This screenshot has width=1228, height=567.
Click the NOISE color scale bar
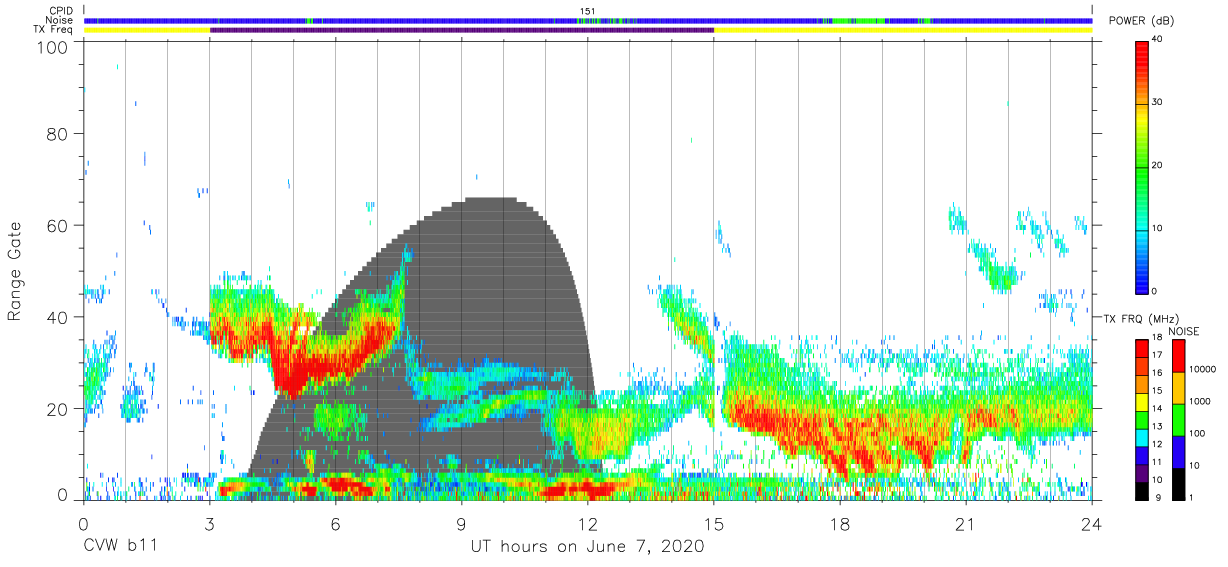(x=1177, y=419)
